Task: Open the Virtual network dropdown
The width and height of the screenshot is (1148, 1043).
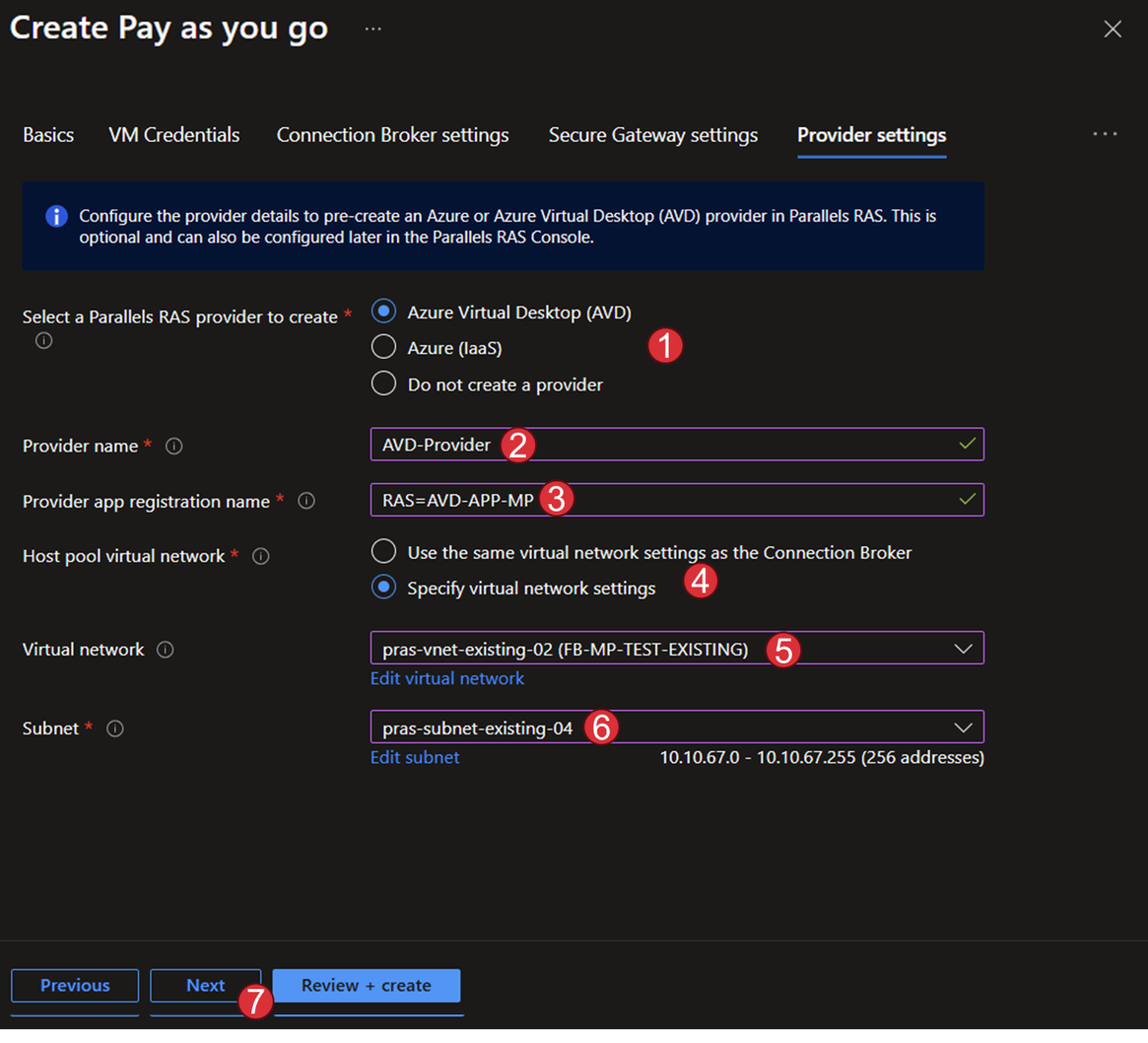Action: (x=677, y=648)
